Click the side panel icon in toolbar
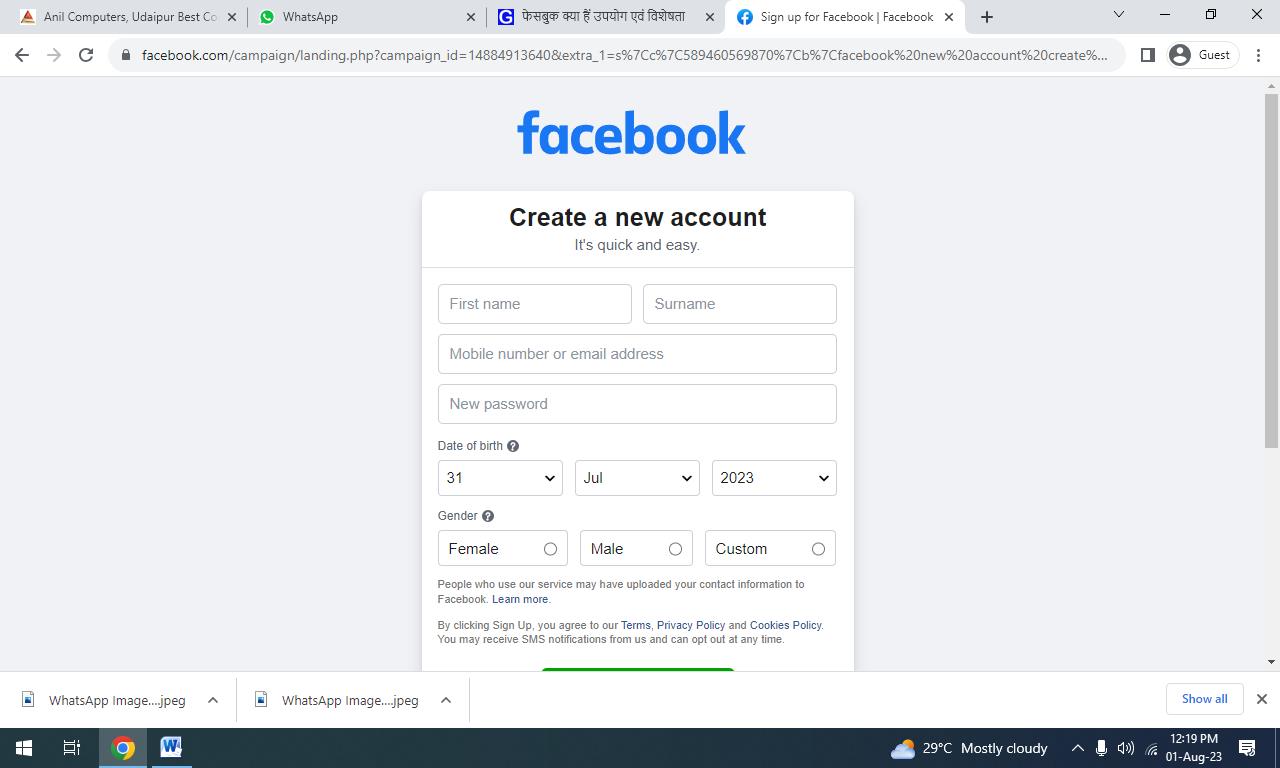This screenshot has height=768, width=1280. click(1148, 55)
